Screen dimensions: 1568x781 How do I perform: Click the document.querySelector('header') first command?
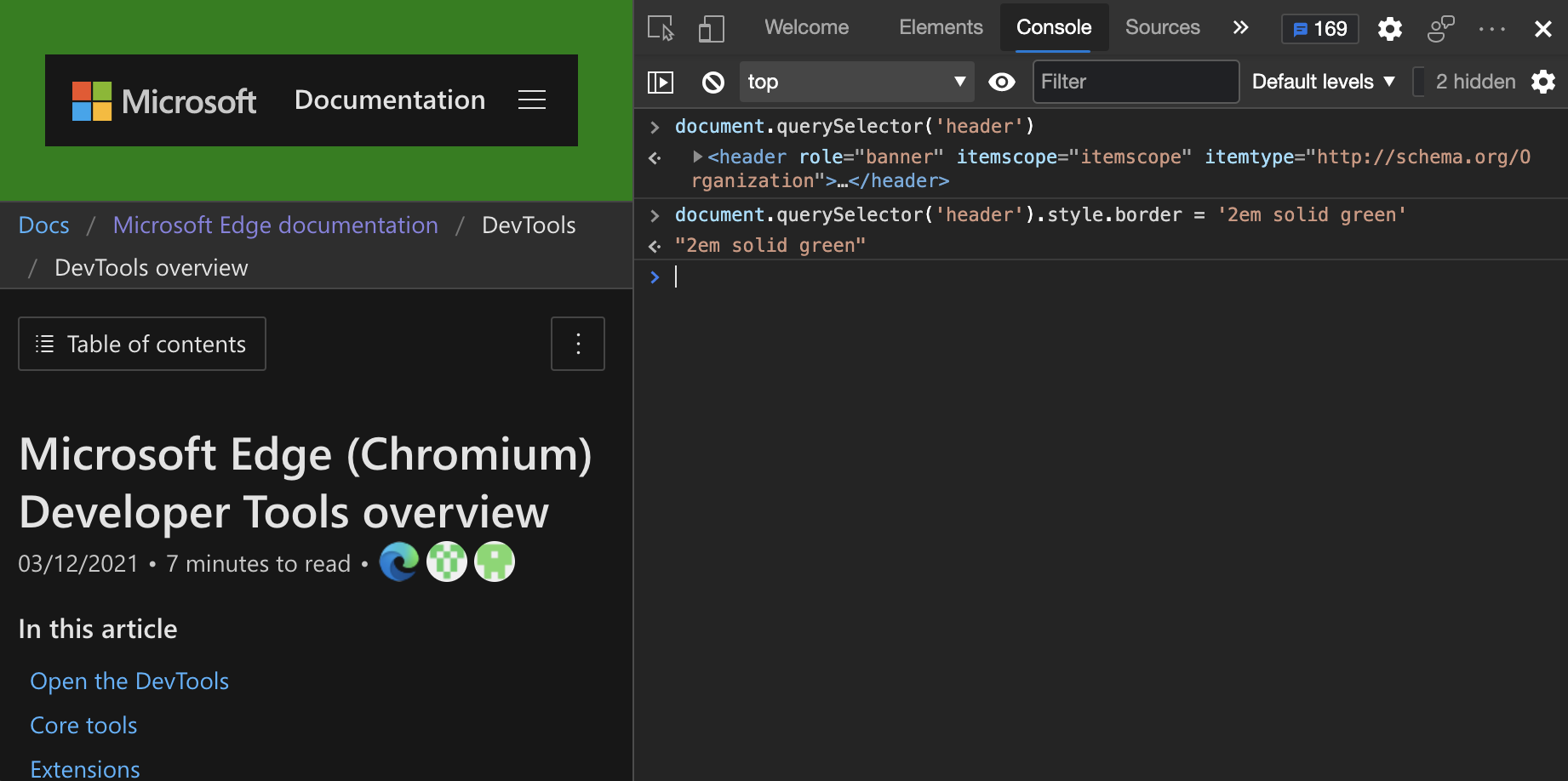(855, 126)
